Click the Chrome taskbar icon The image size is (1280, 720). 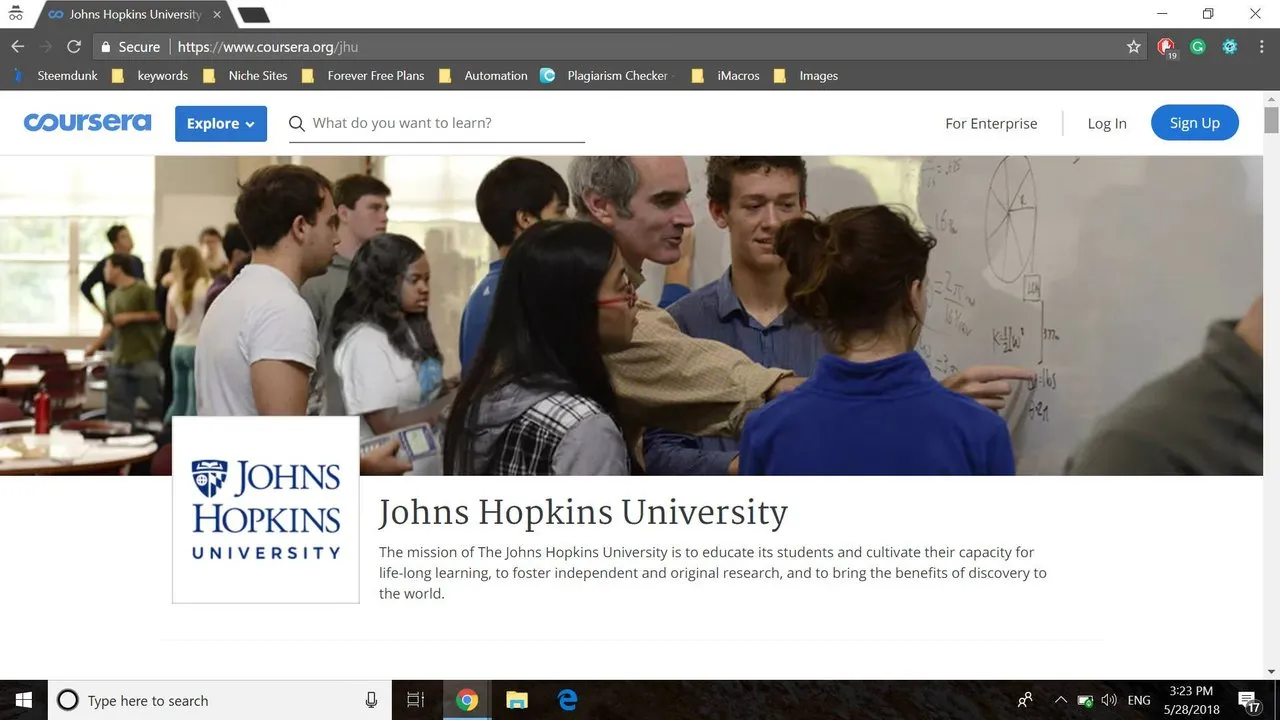[467, 700]
